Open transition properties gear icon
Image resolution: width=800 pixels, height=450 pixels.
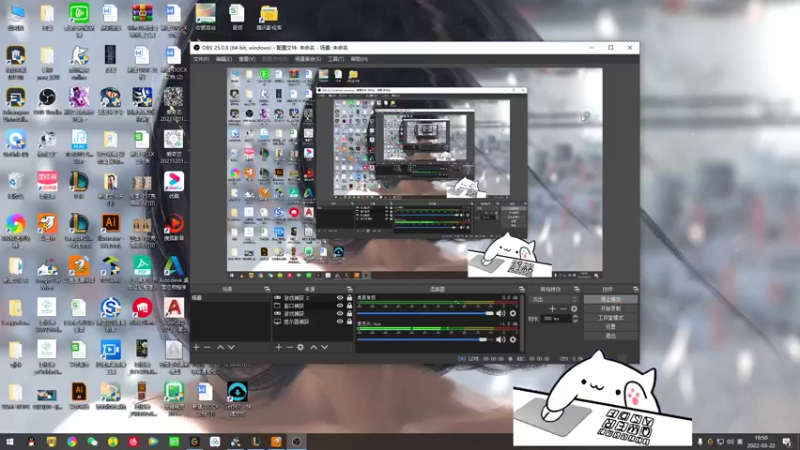[574, 309]
